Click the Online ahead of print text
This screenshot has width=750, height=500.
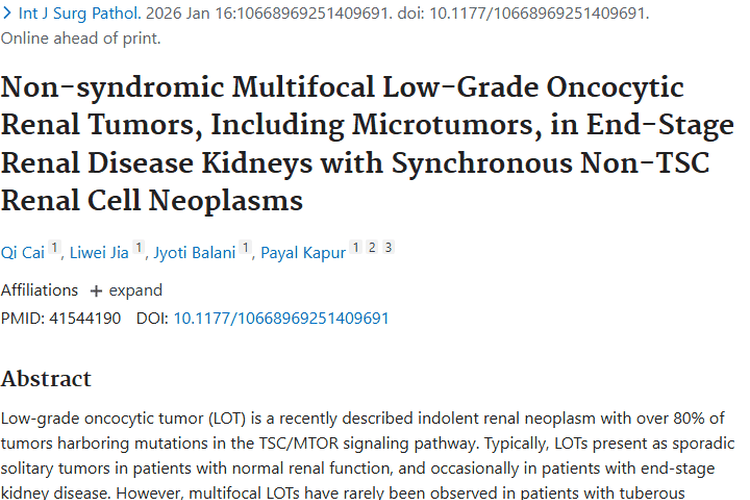tap(81, 39)
